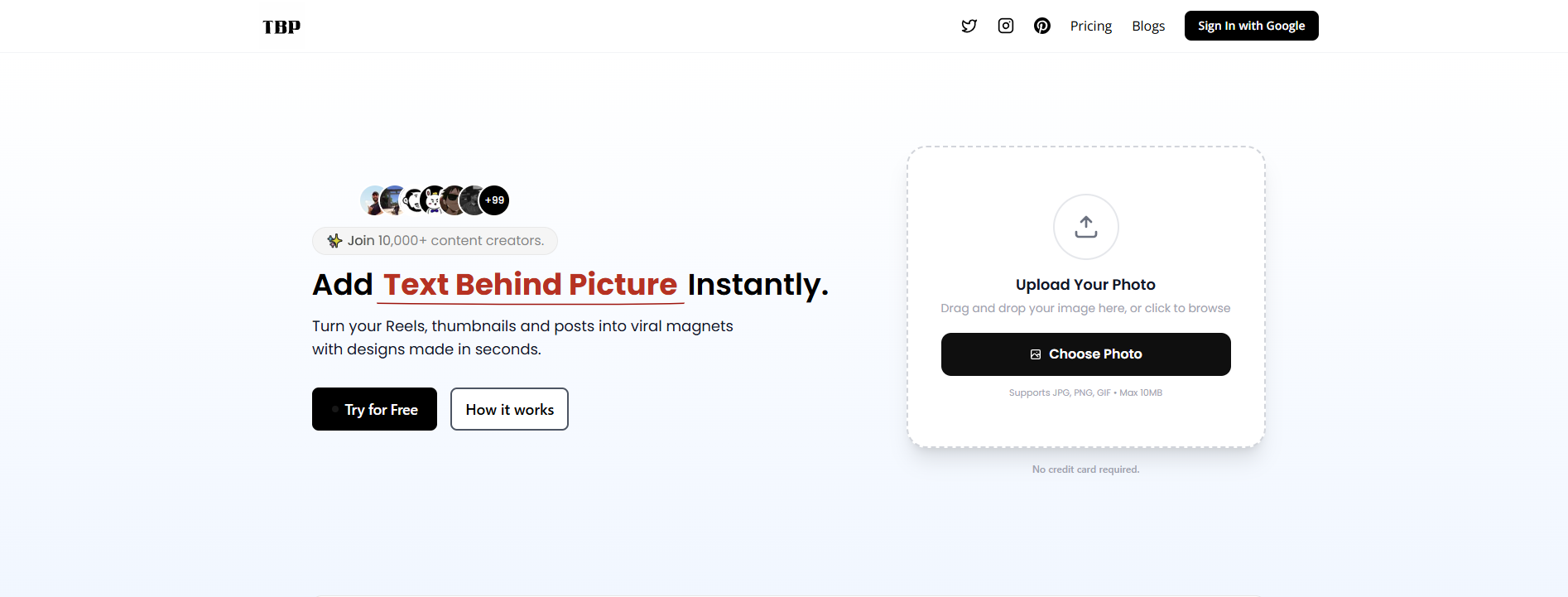Go to the Blogs page
This screenshot has height=597, width=1568.
tap(1148, 26)
